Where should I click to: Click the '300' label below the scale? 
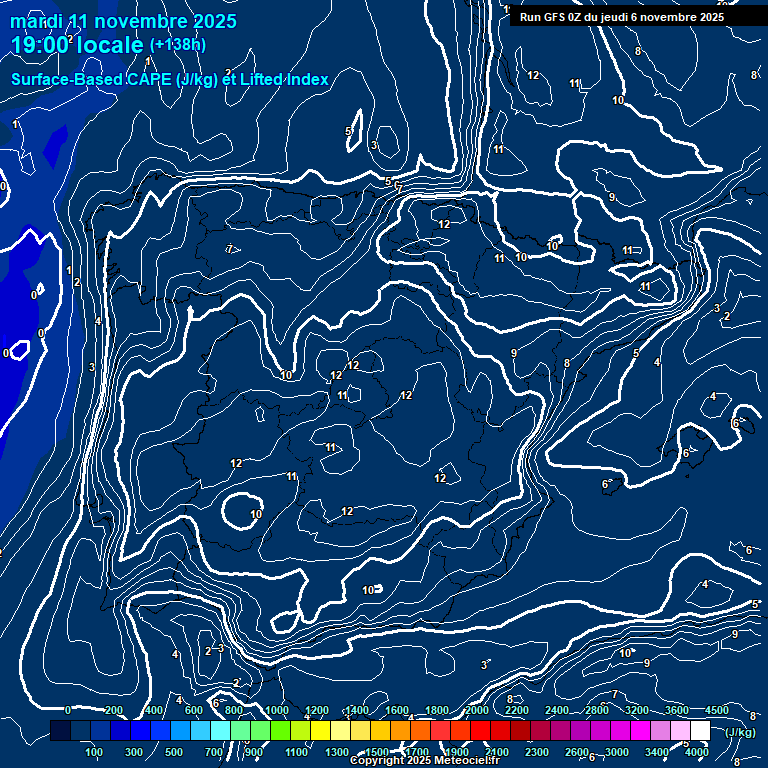[134, 752]
